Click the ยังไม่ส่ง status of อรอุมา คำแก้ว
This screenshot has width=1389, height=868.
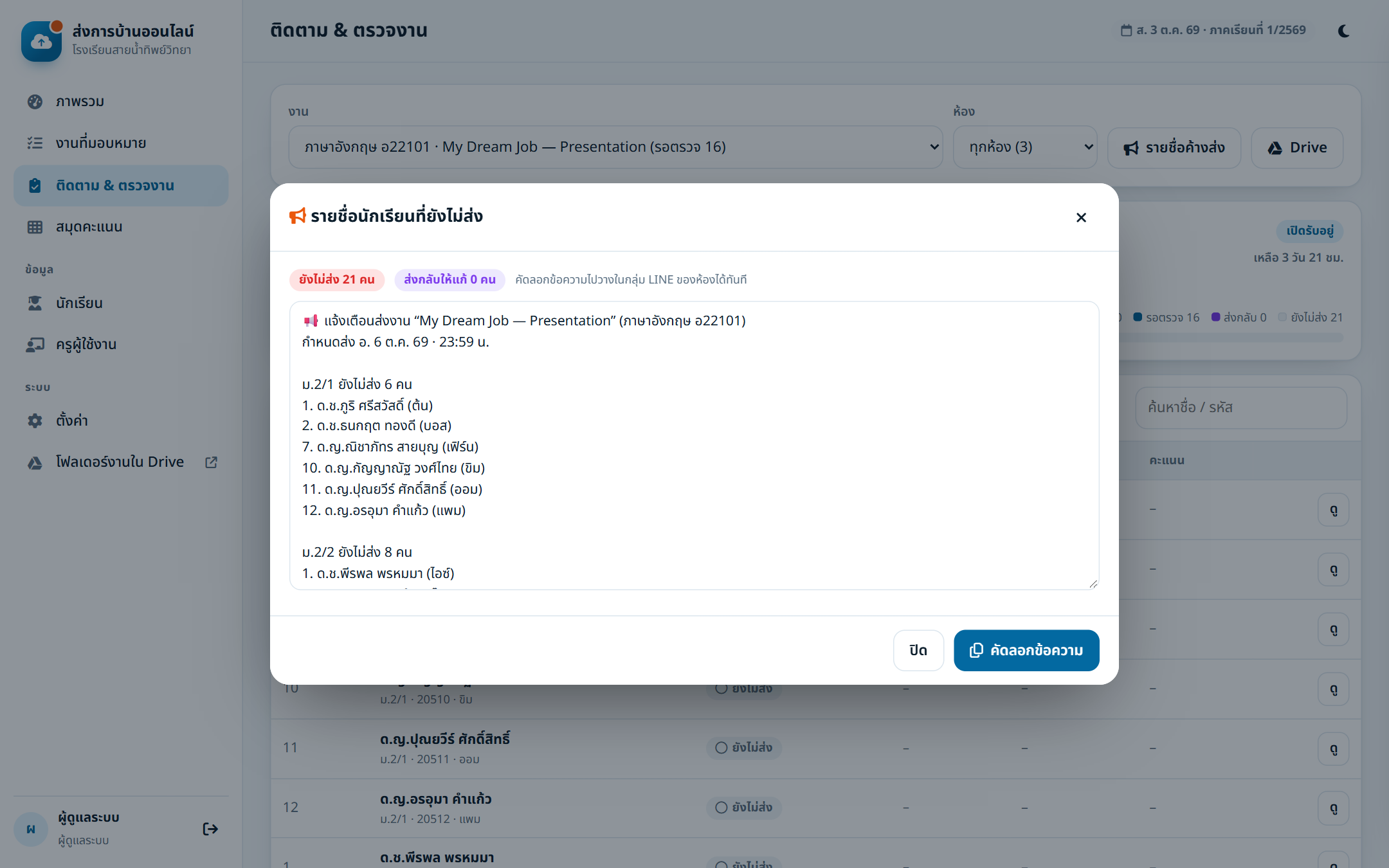coord(744,808)
